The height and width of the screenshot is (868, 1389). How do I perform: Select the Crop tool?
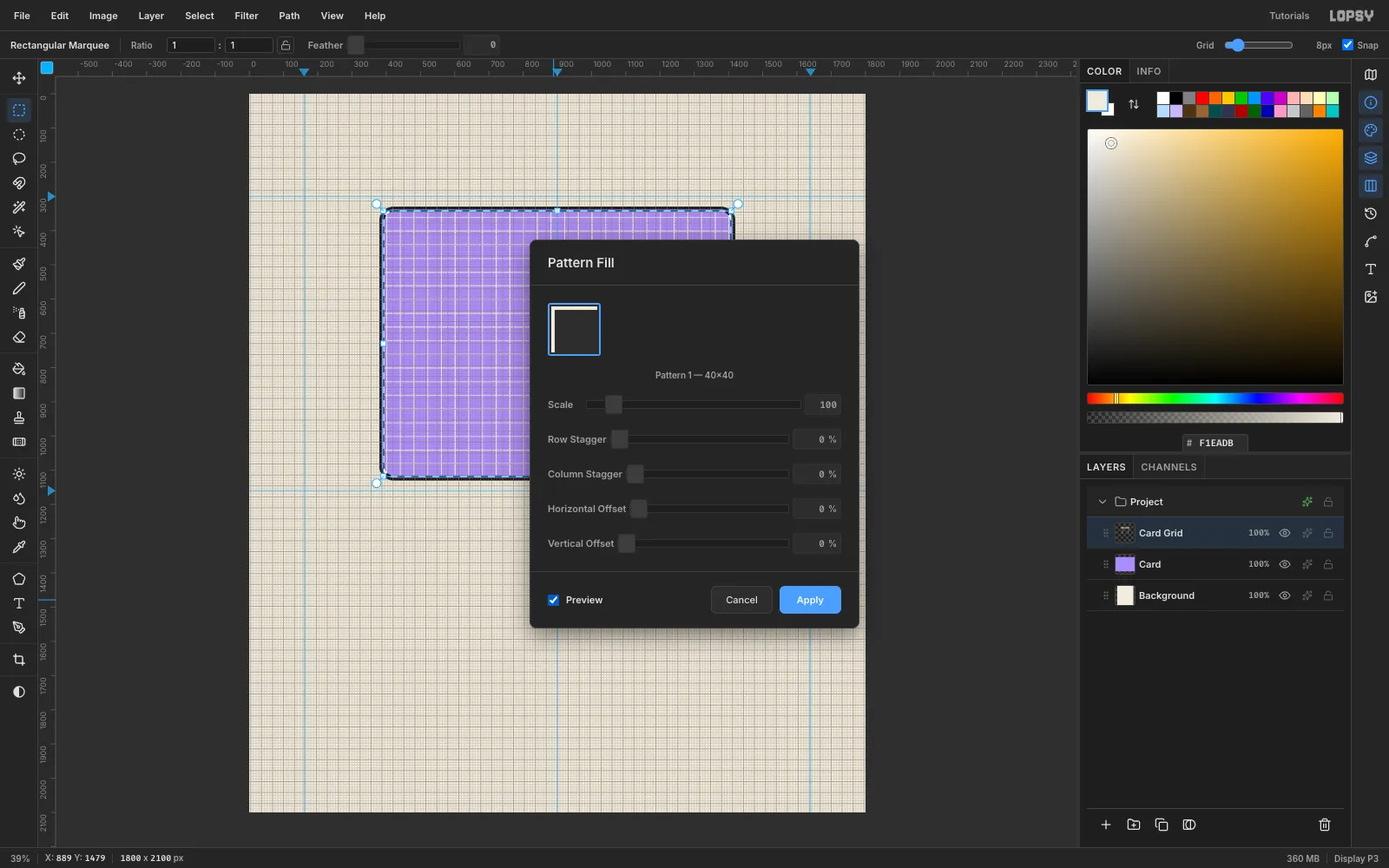point(19,660)
